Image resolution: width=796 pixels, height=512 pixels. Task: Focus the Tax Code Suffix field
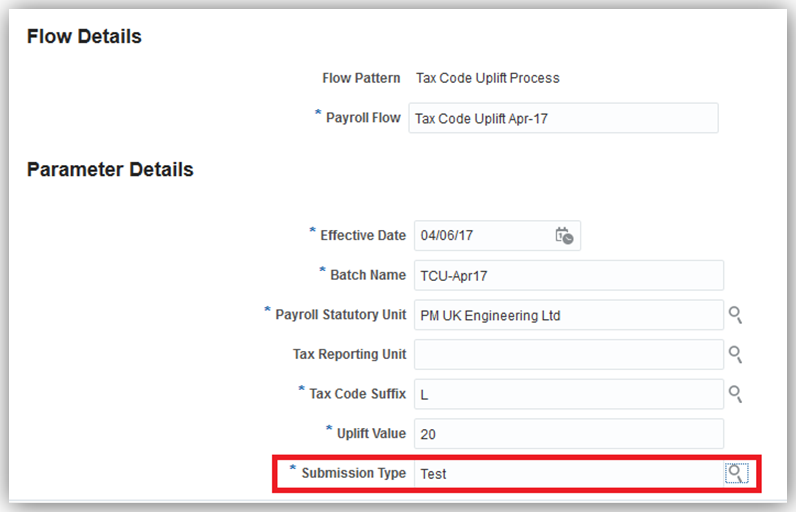point(567,394)
